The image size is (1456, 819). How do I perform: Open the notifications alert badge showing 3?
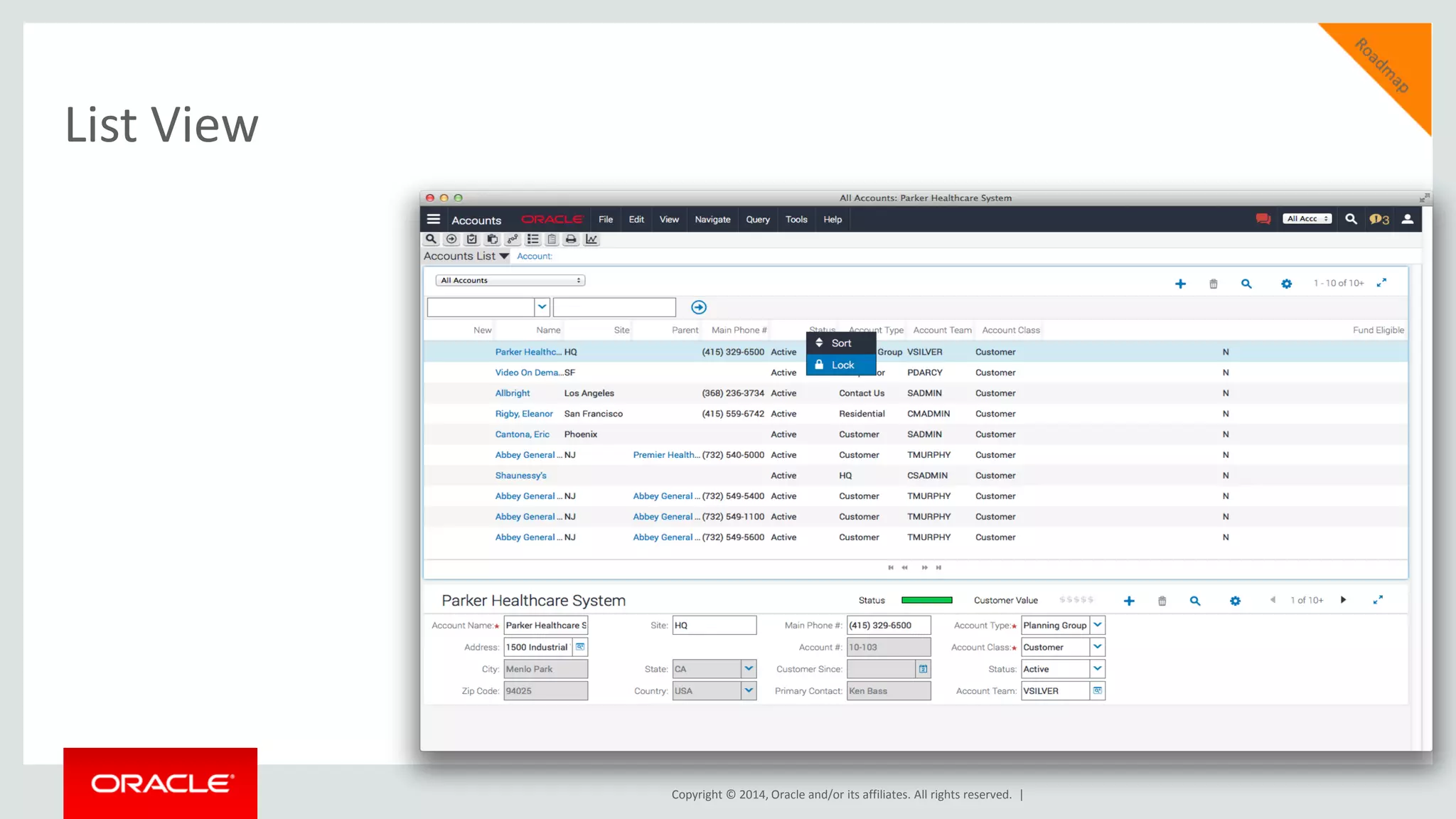point(1379,219)
